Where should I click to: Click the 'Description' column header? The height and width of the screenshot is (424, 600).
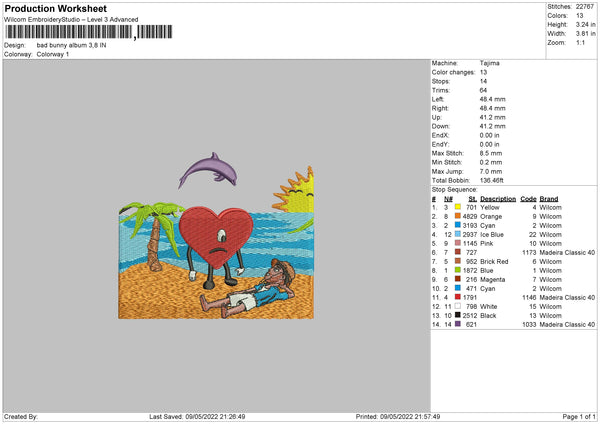tap(498, 199)
